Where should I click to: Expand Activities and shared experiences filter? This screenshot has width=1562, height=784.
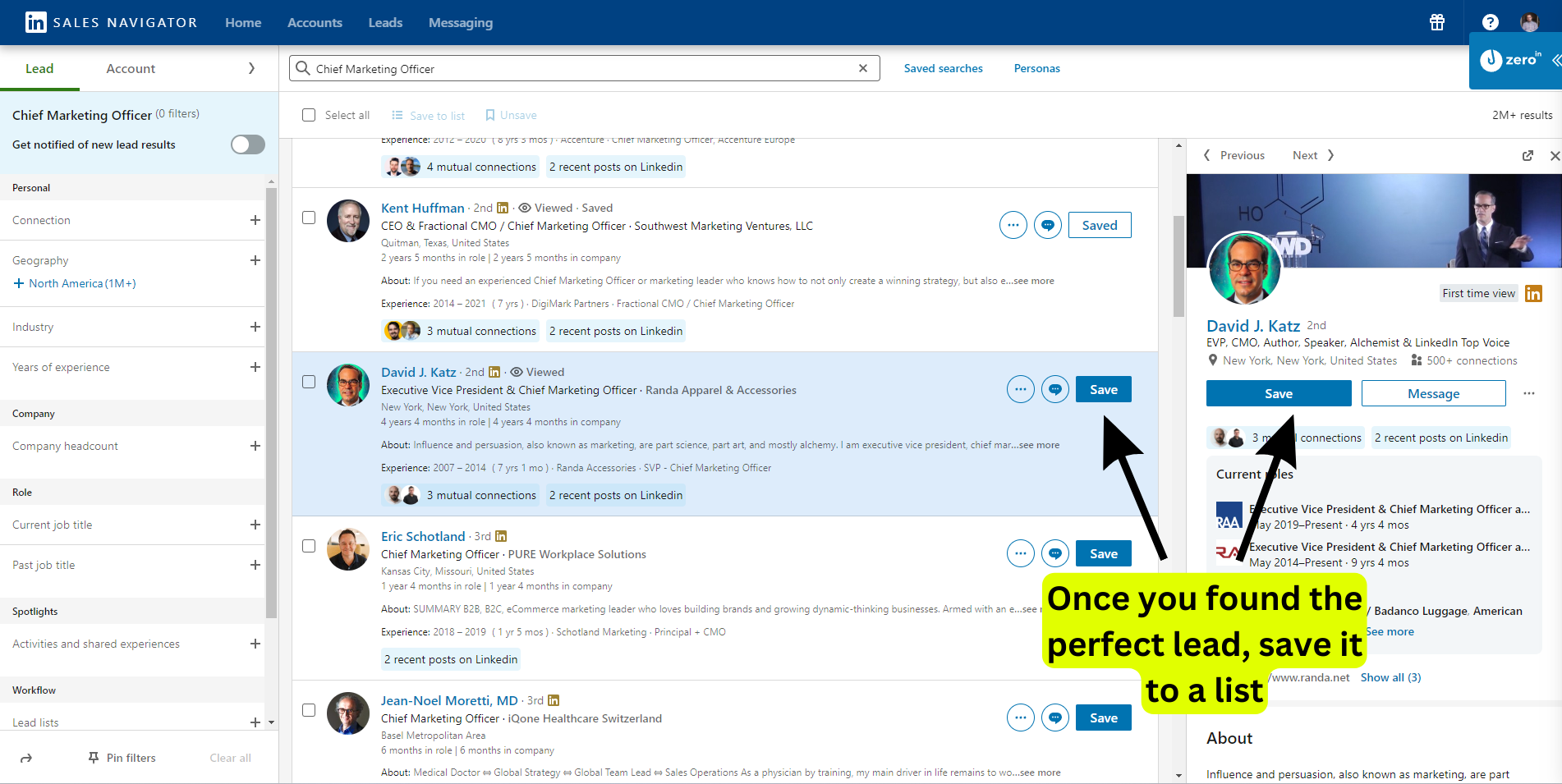coord(255,644)
